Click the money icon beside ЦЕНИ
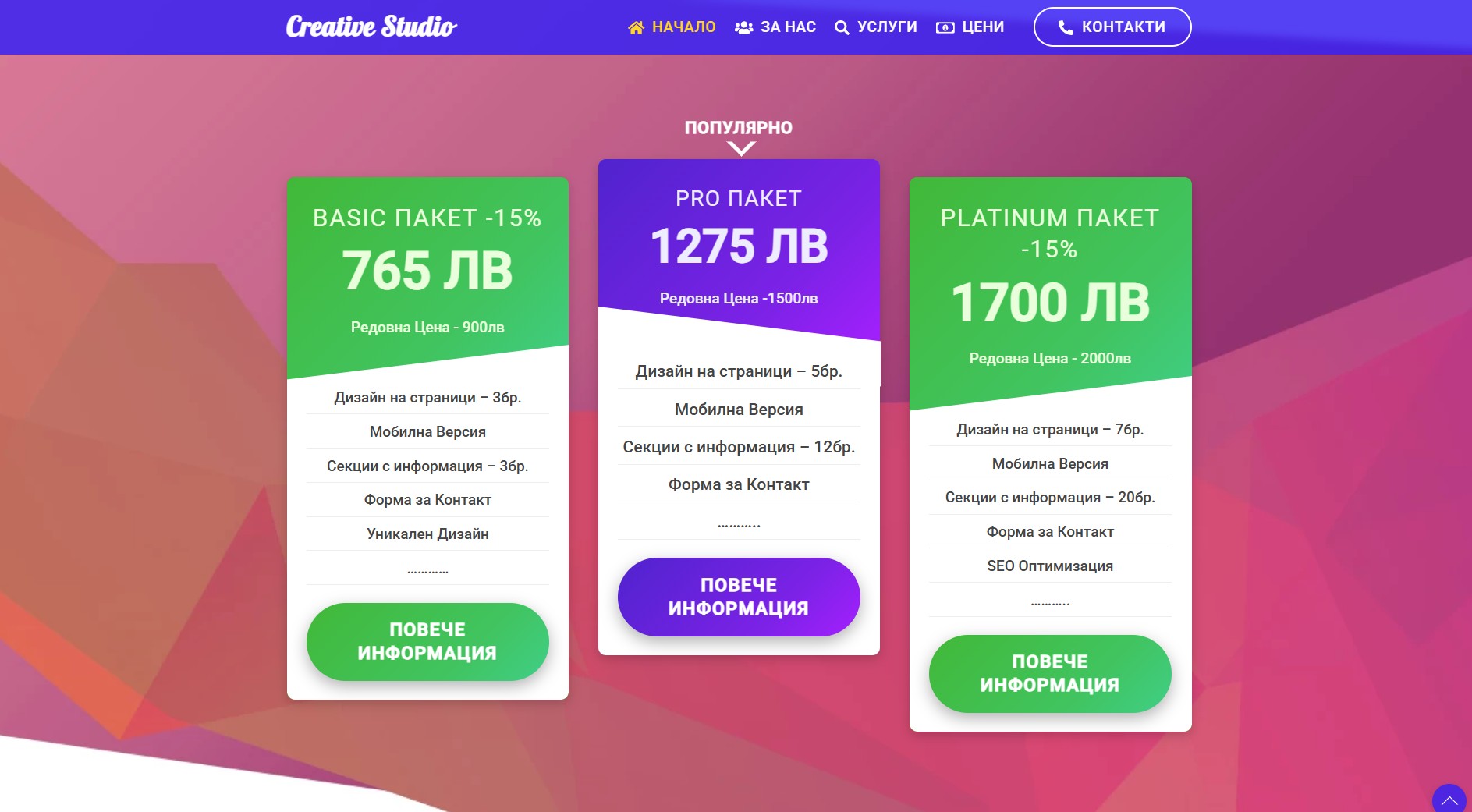Screen dimensions: 1472x812 click(945, 27)
